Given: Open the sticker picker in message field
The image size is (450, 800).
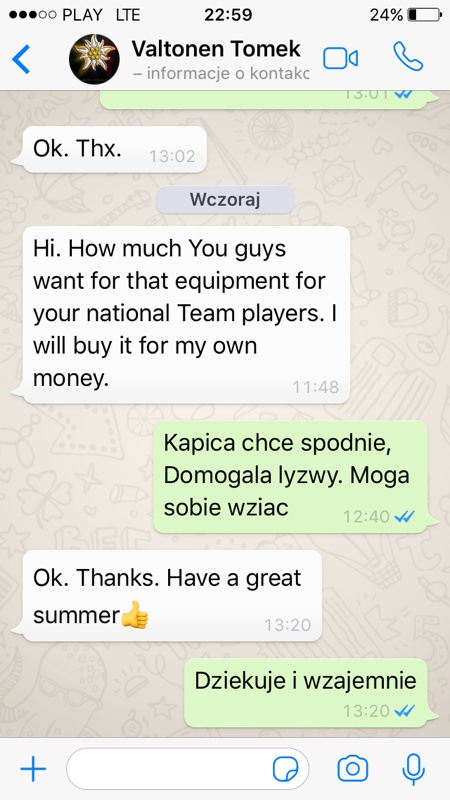Looking at the screenshot, I should [x=286, y=768].
